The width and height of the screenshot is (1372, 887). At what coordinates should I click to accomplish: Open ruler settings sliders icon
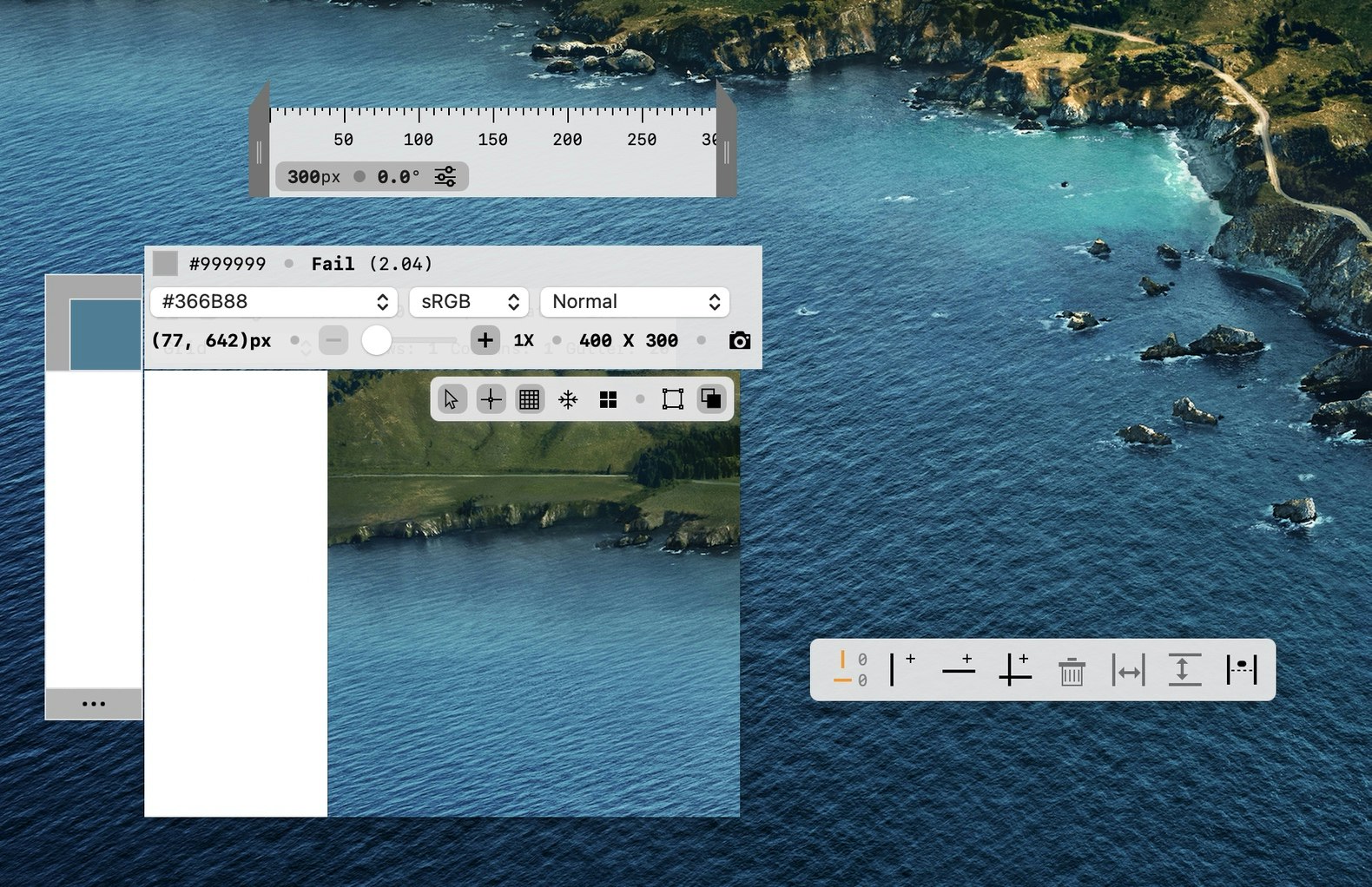(x=445, y=176)
